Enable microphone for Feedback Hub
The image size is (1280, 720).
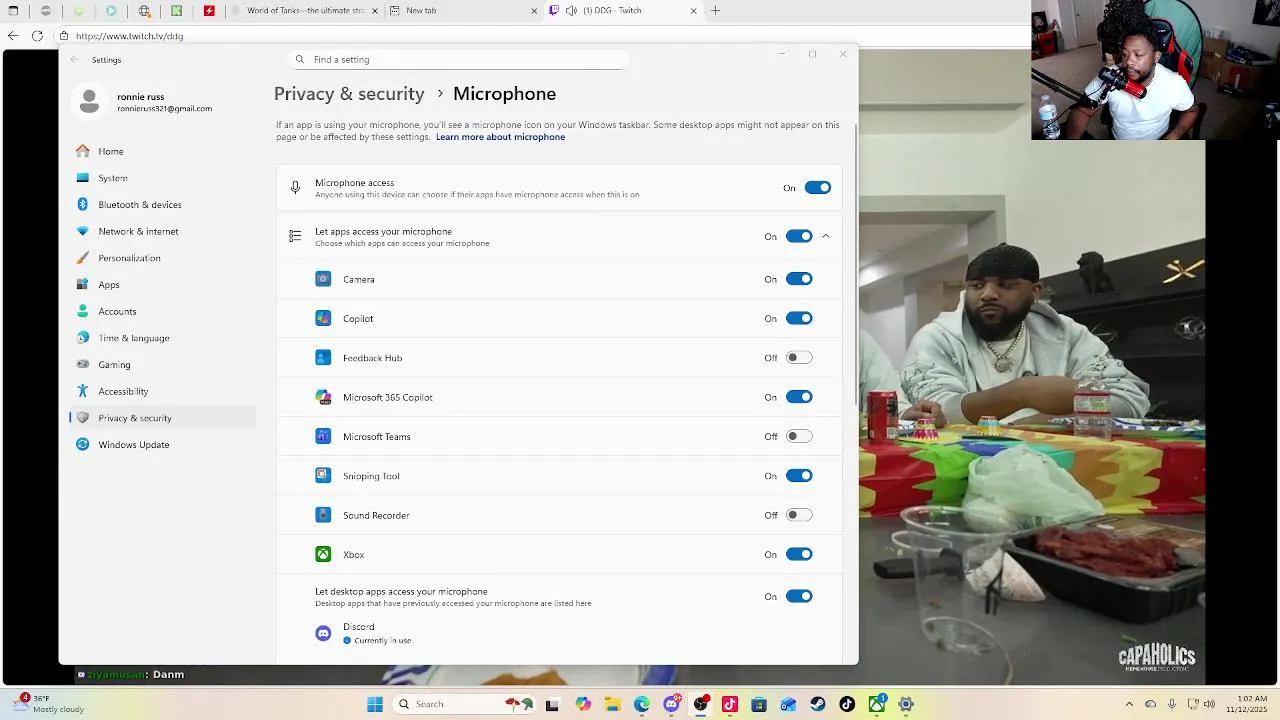799,358
